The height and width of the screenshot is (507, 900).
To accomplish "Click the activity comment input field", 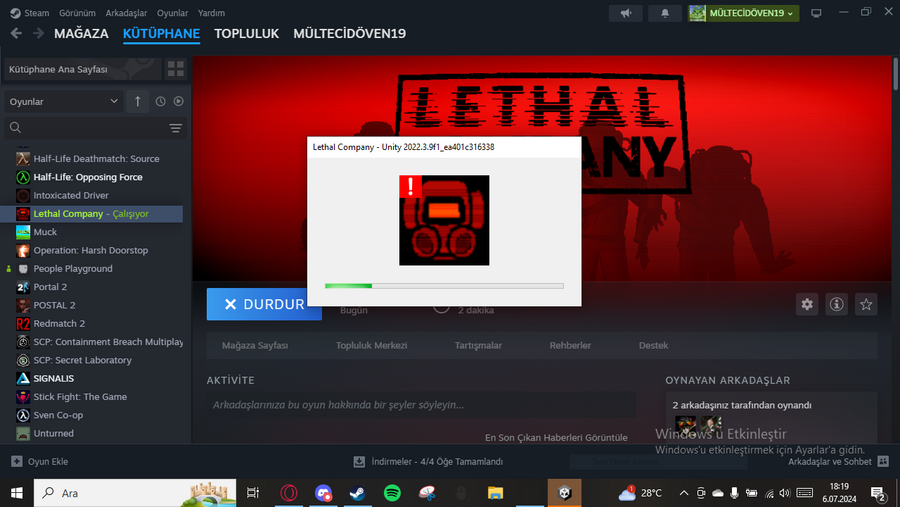I will [421, 405].
